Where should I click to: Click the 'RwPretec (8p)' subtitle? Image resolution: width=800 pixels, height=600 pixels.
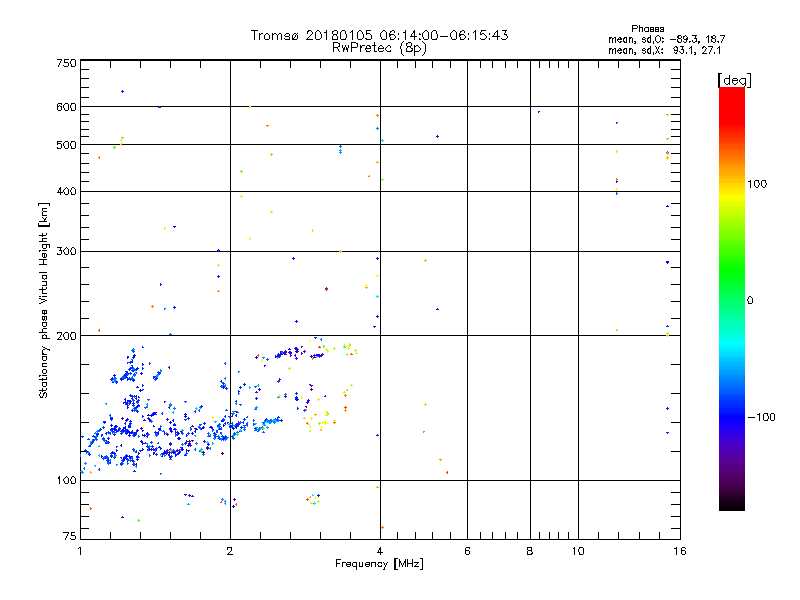coord(379,48)
